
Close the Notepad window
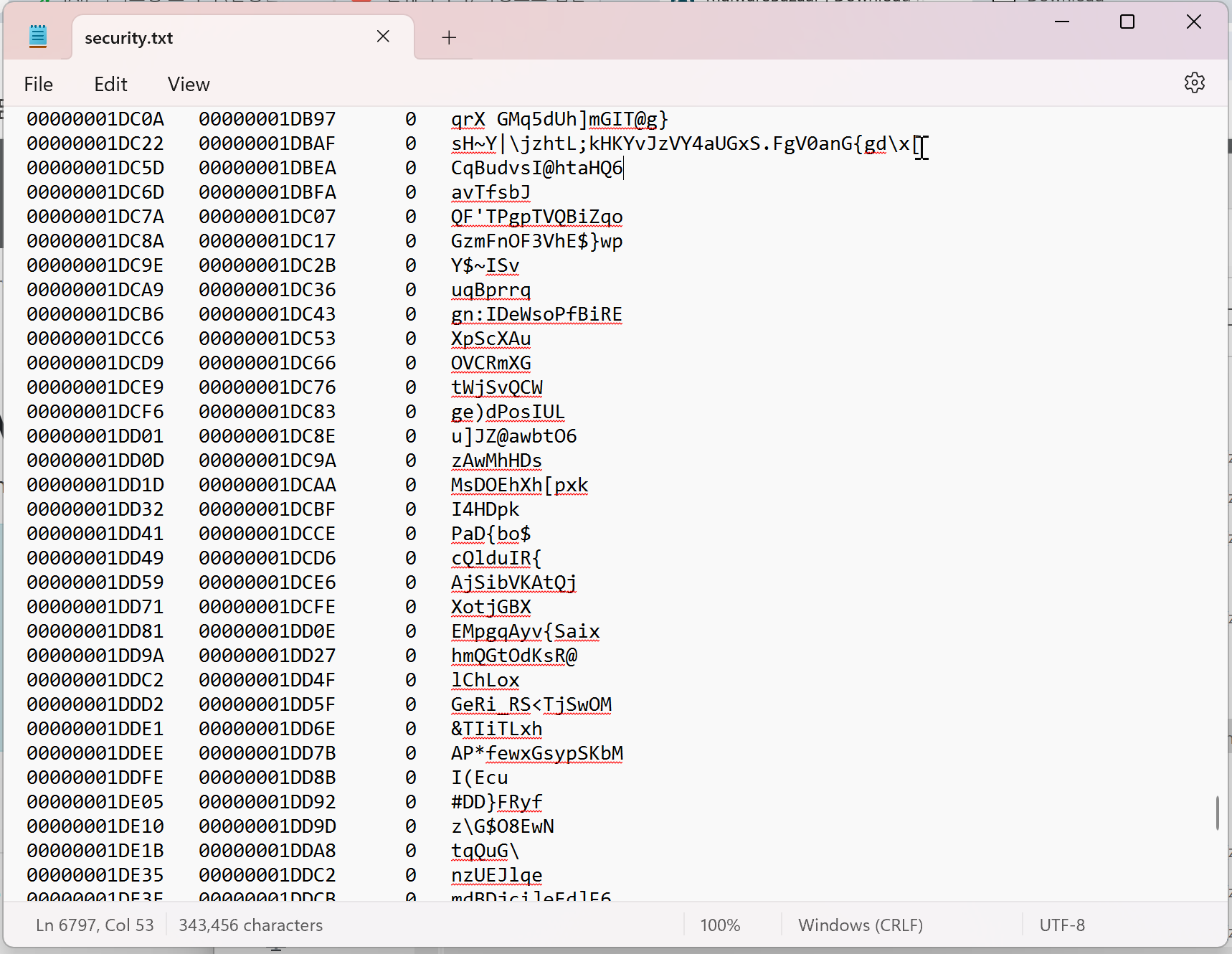click(1193, 22)
